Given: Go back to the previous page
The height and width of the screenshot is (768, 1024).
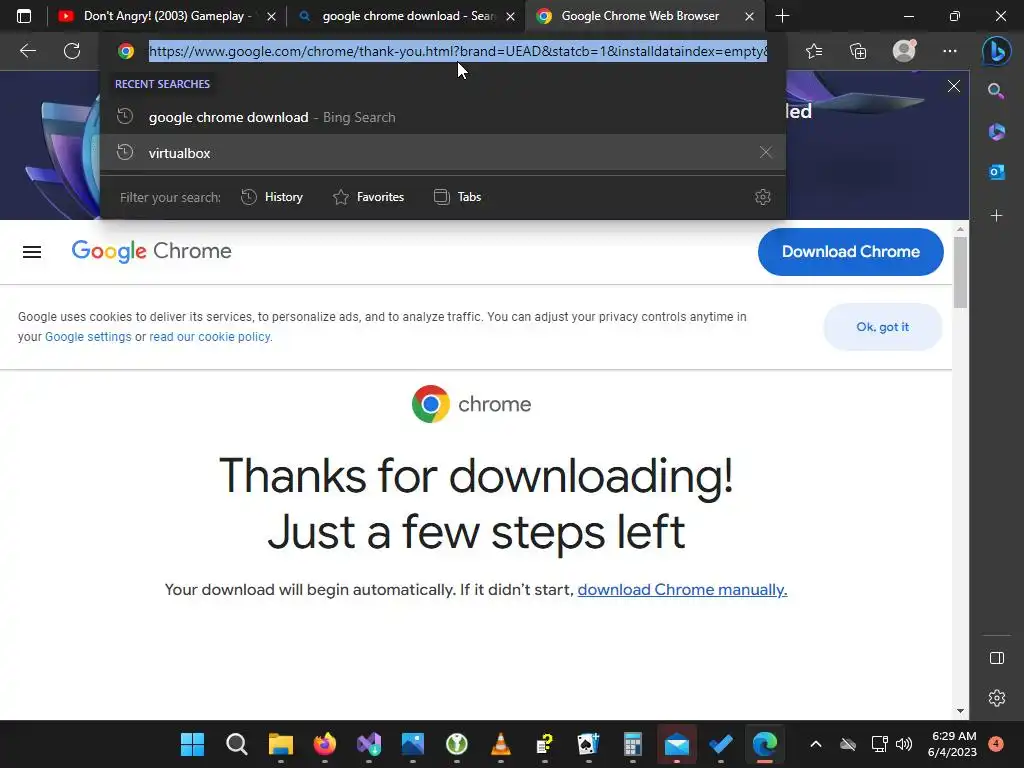Looking at the screenshot, I should point(28,51).
